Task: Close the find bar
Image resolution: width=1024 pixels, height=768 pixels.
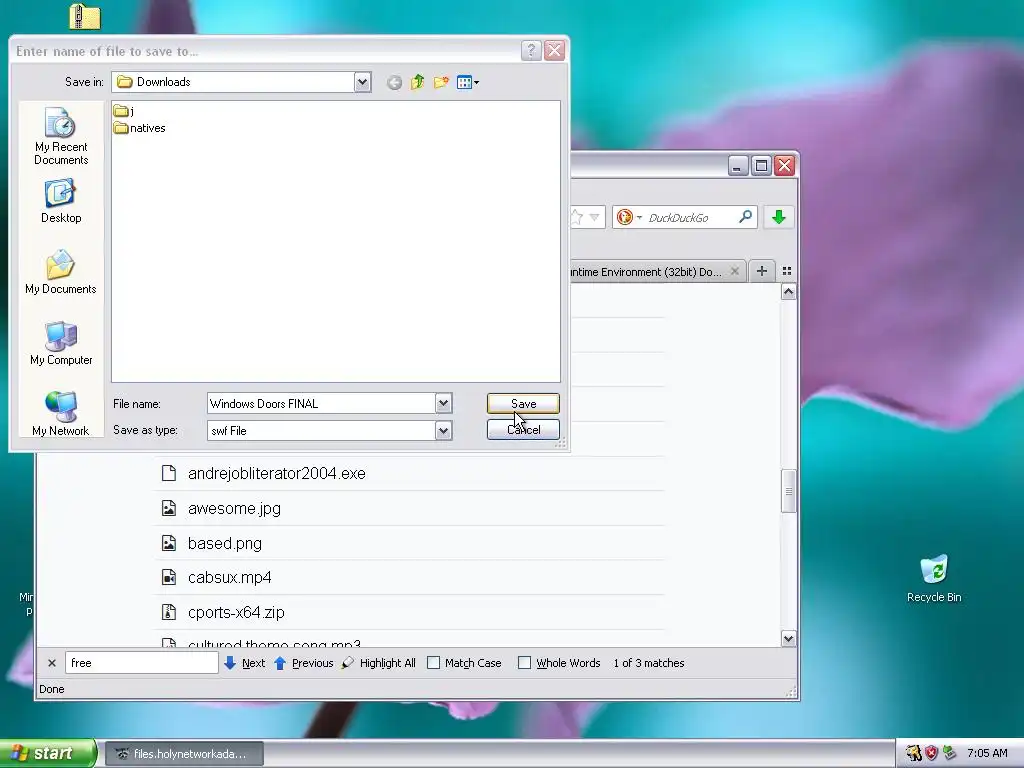Action: coord(52,663)
